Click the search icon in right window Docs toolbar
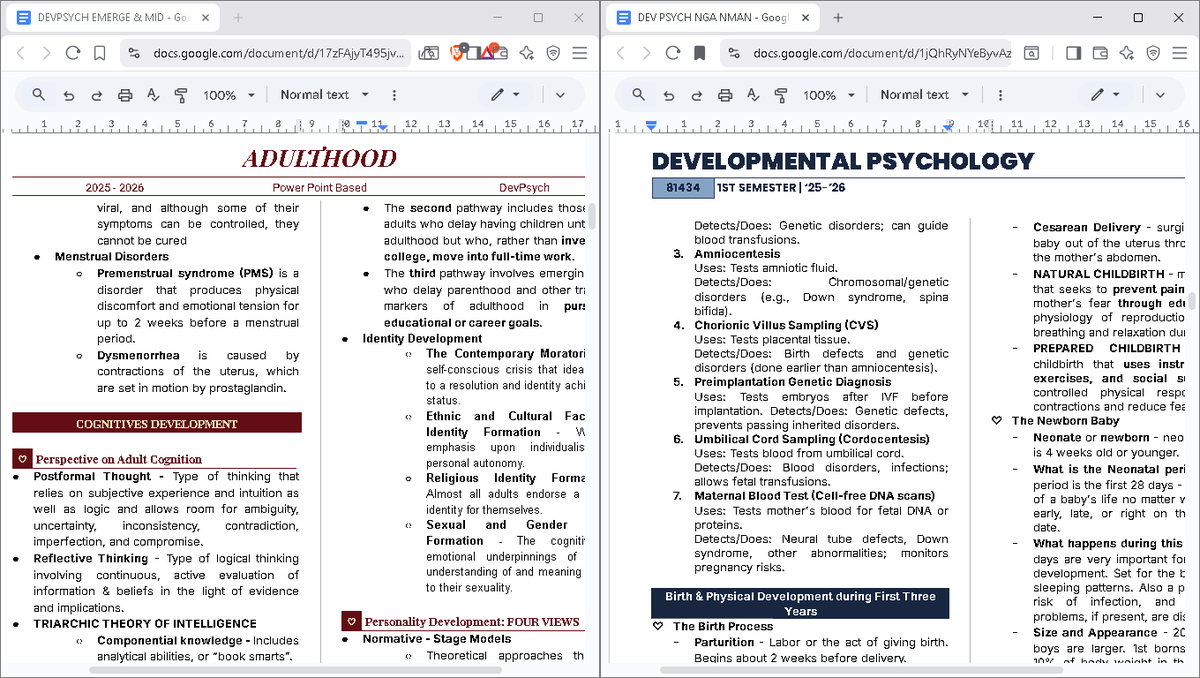Viewport: 1200px width, 678px height. [638, 95]
